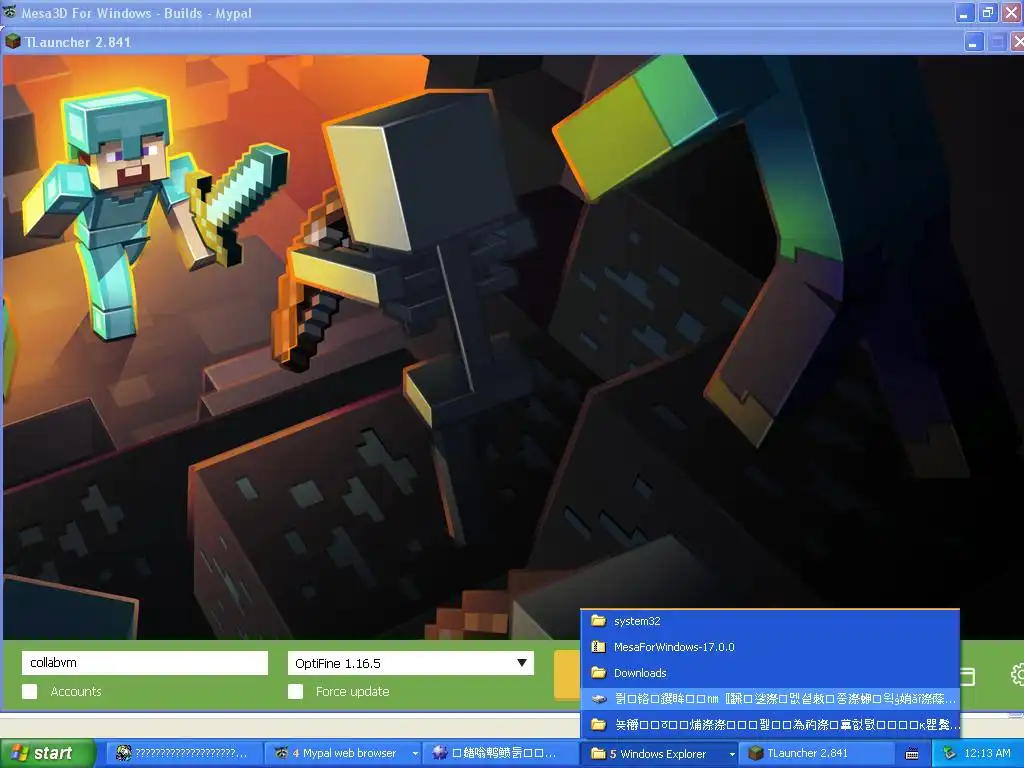Open the Windows start menu
1024x768 pixels.
[x=47, y=754]
